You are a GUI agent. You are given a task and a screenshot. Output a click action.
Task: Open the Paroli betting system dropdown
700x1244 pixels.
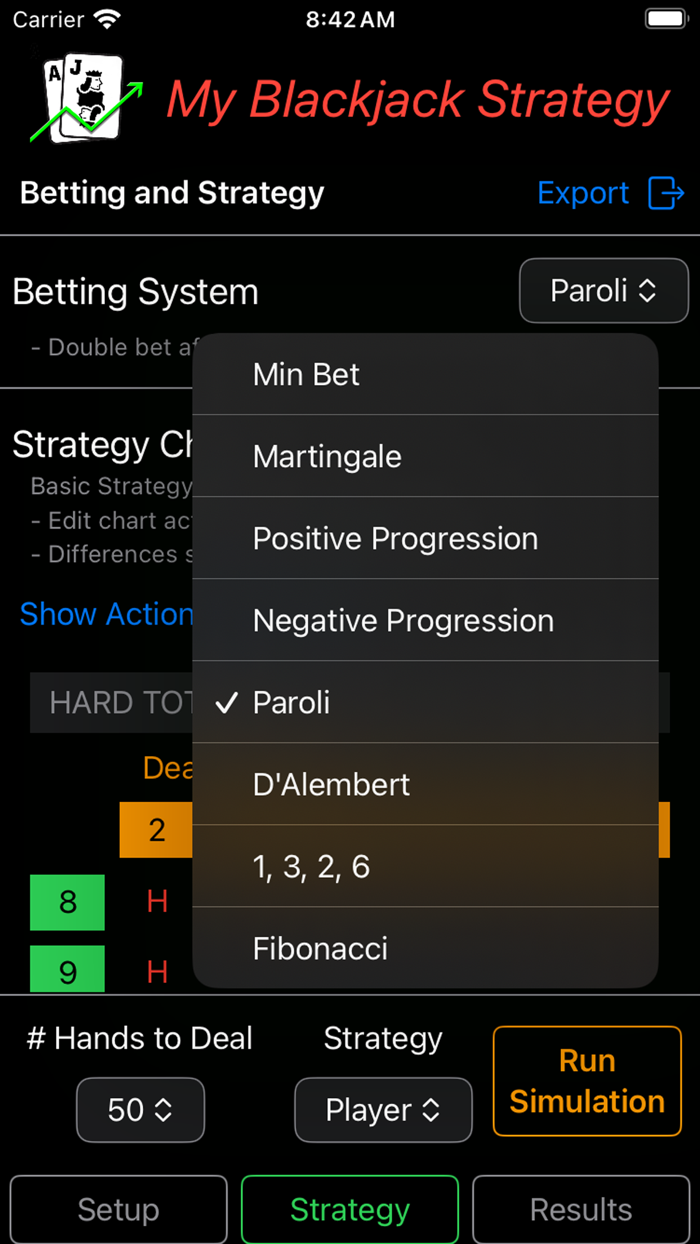pos(603,291)
